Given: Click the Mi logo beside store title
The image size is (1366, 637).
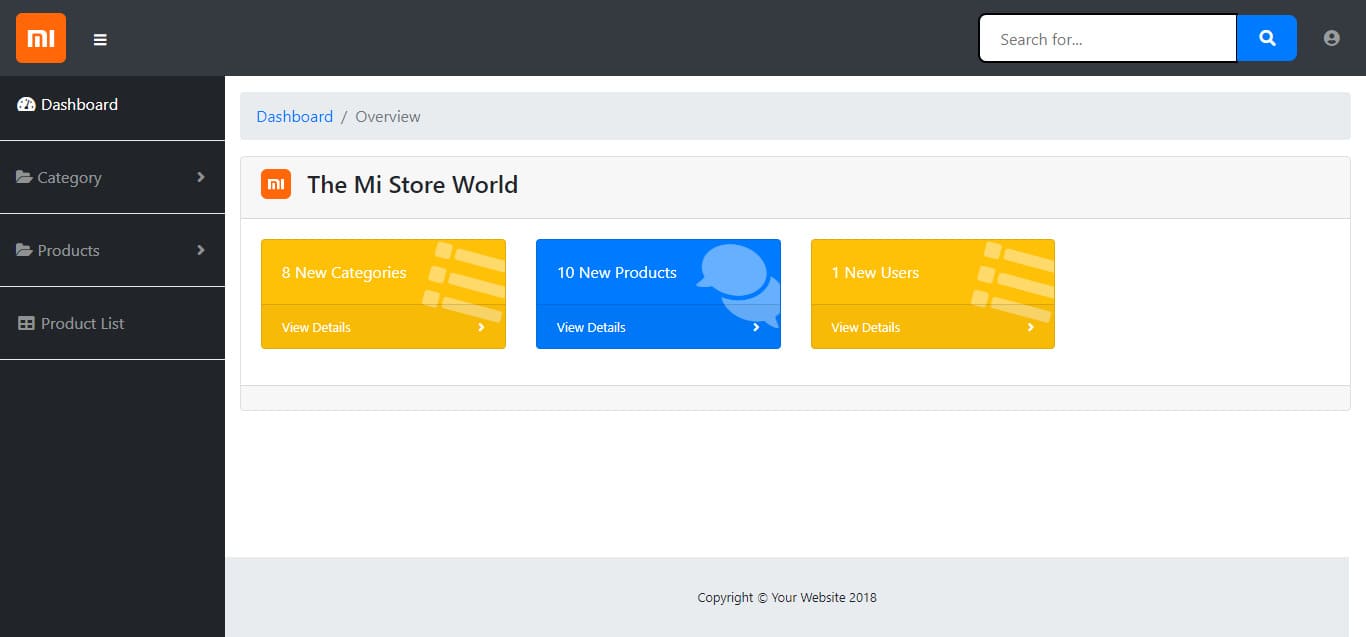Looking at the screenshot, I should [276, 184].
